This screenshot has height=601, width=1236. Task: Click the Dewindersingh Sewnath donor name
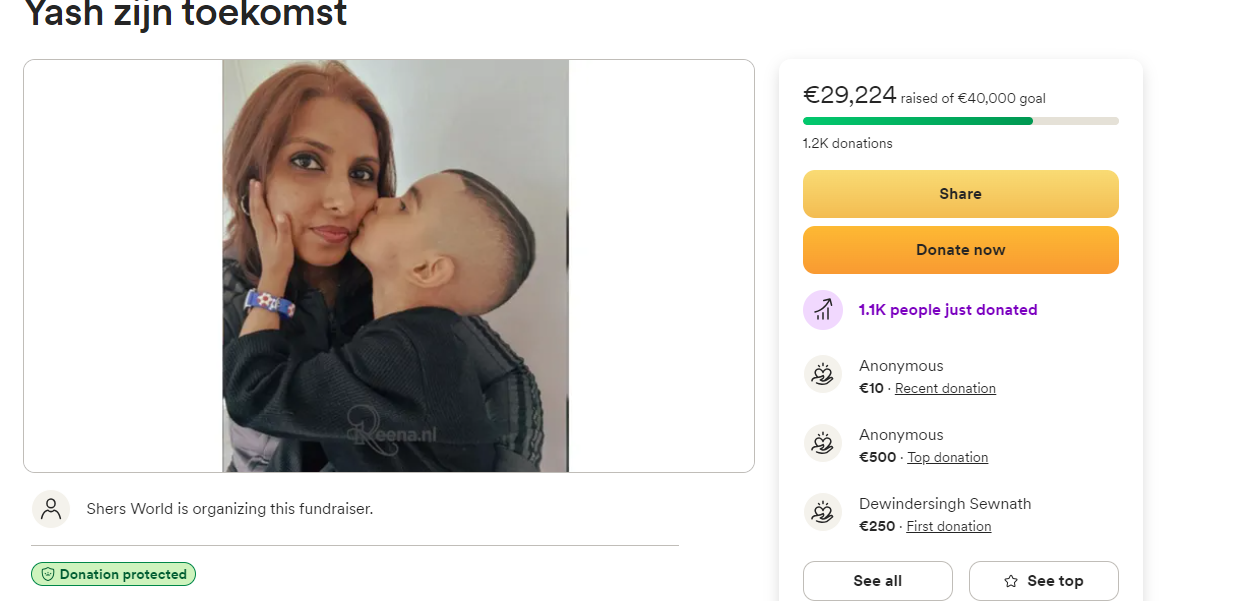[945, 504]
